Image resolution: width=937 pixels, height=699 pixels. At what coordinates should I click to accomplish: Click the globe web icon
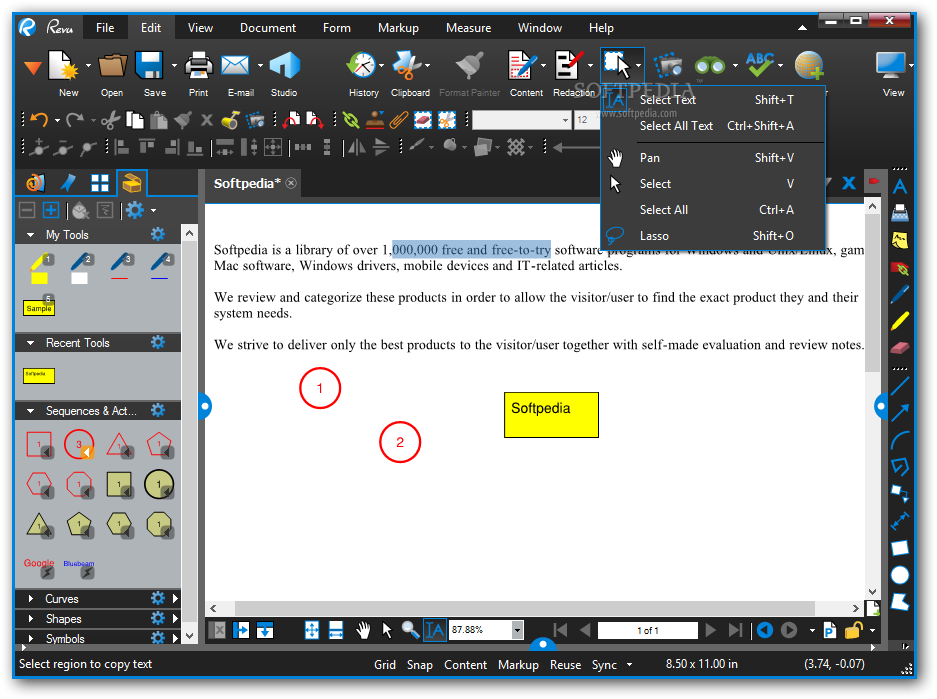point(809,66)
